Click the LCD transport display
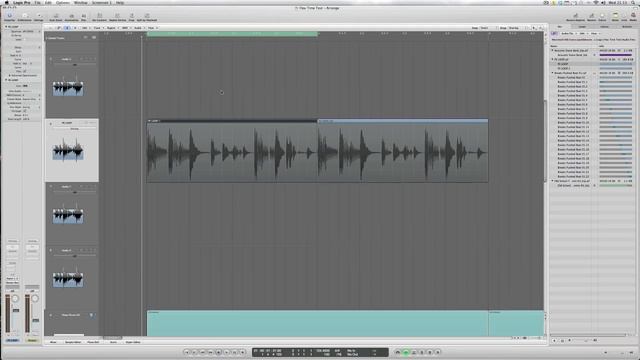Image resolution: width=640 pixels, height=360 pixels. pyautogui.click(x=320, y=352)
